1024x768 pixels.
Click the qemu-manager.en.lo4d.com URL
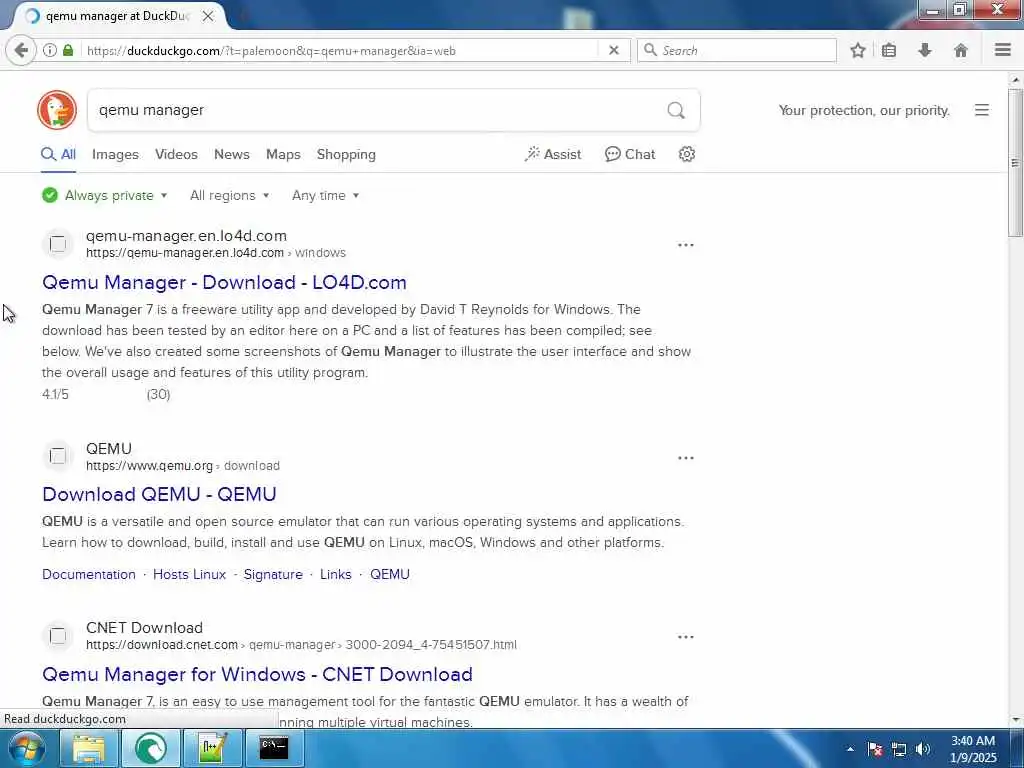point(216,253)
